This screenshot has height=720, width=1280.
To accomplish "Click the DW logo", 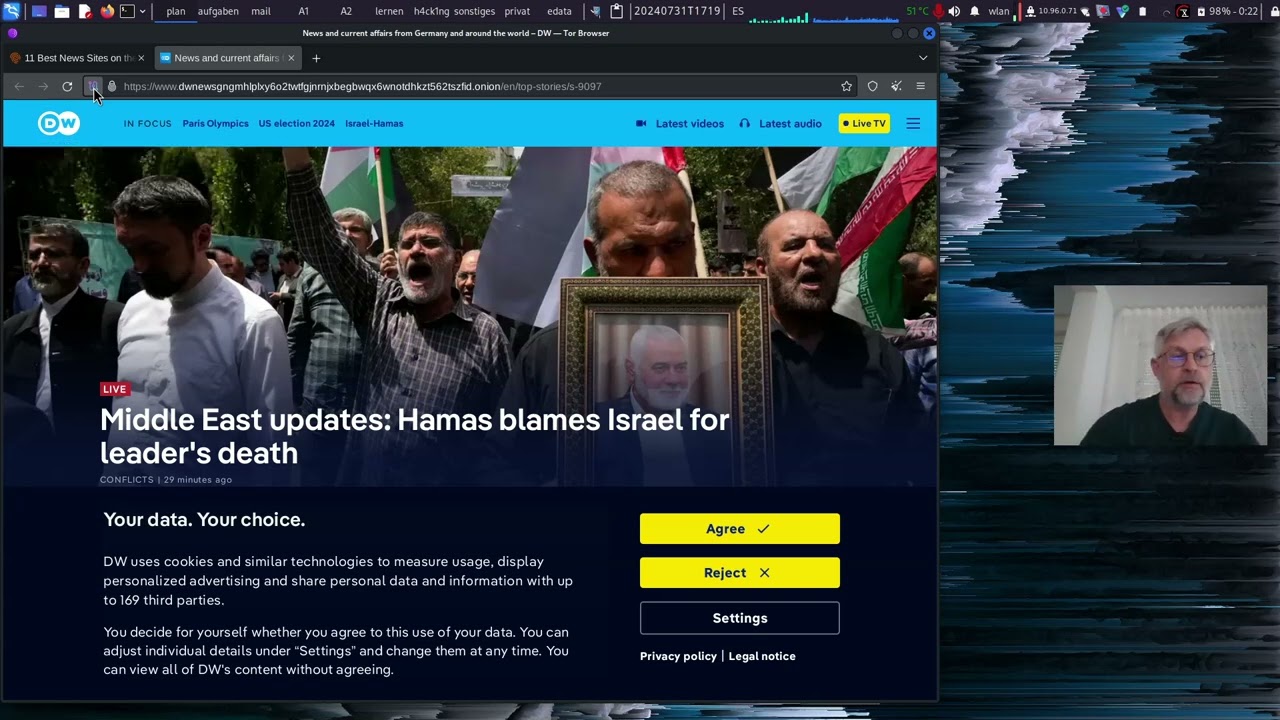I will point(59,123).
